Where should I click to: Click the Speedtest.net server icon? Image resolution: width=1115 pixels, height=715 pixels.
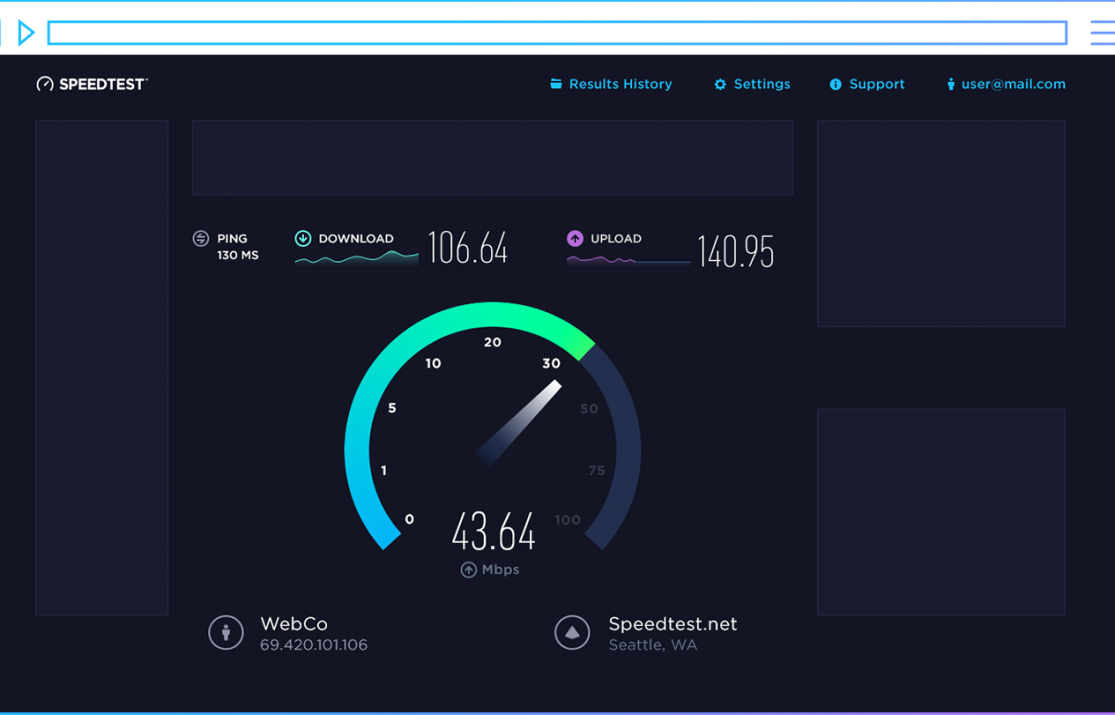[572, 633]
